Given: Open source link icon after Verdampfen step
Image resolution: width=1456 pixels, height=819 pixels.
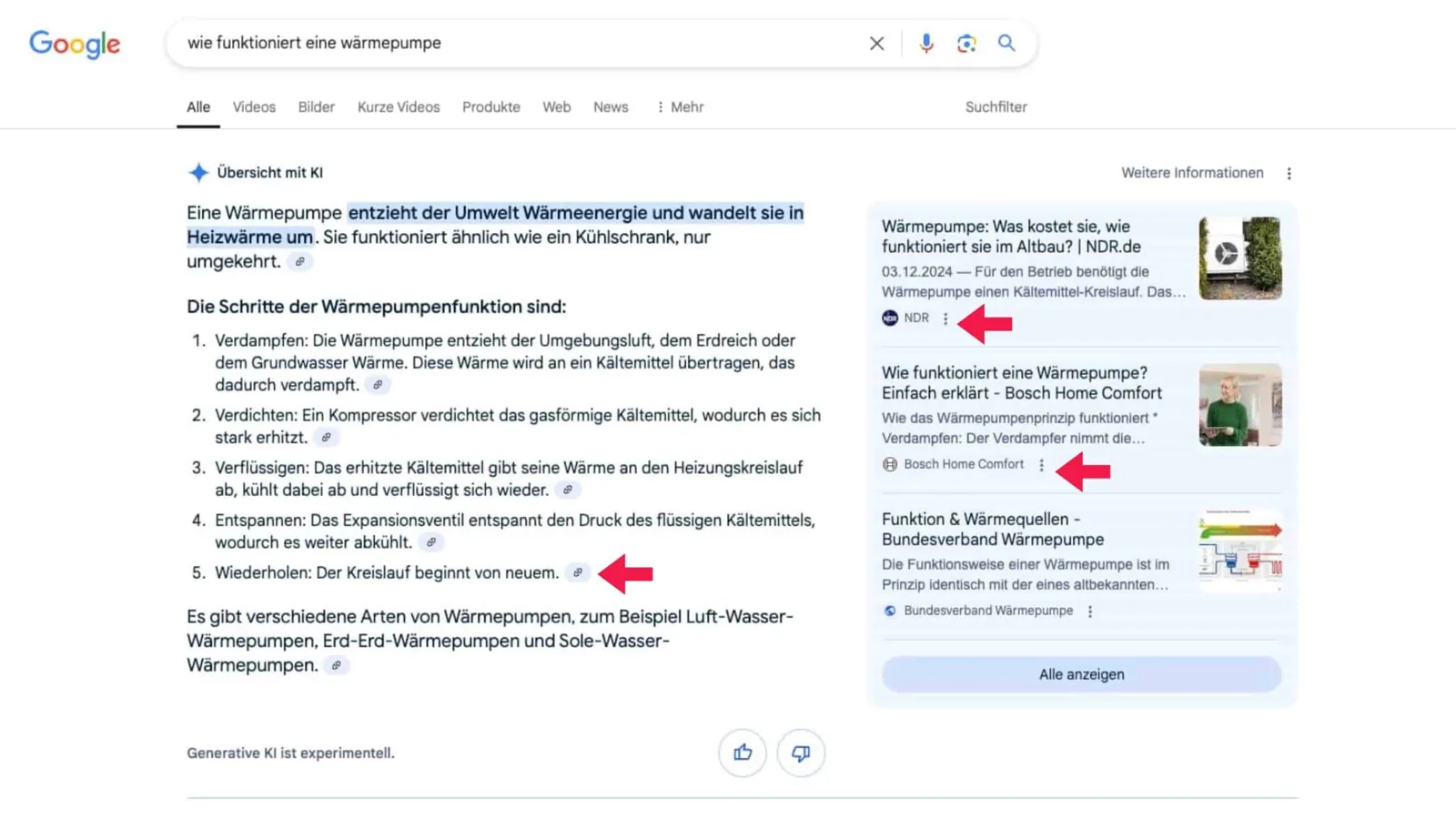Looking at the screenshot, I should tap(378, 385).
